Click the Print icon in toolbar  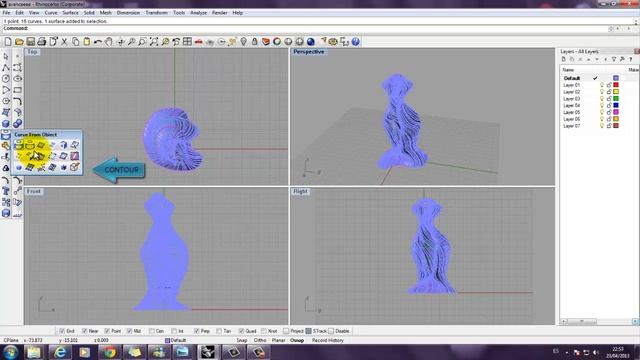[42, 42]
